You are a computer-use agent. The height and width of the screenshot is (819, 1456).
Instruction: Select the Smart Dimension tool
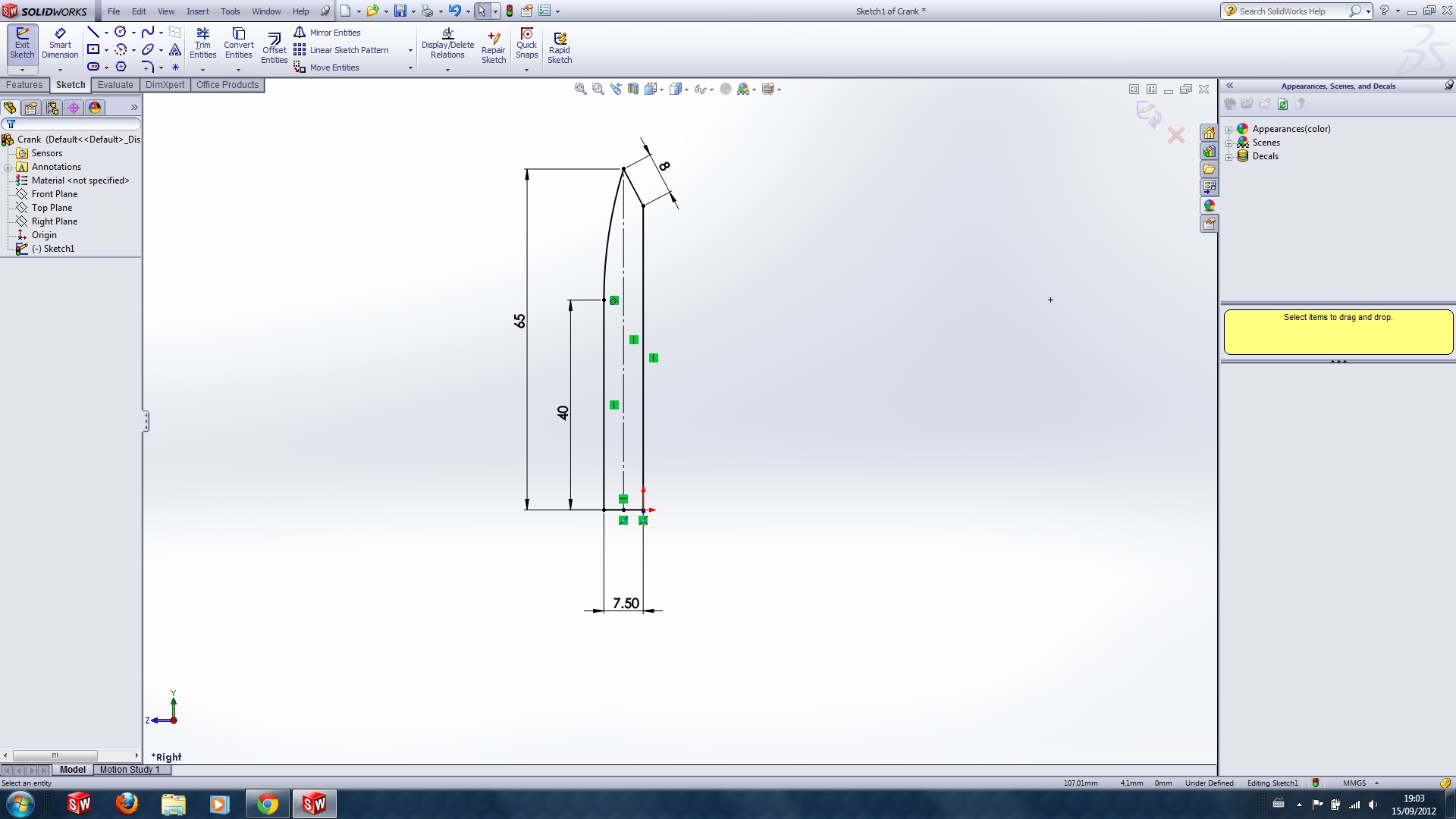(x=60, y=43)
